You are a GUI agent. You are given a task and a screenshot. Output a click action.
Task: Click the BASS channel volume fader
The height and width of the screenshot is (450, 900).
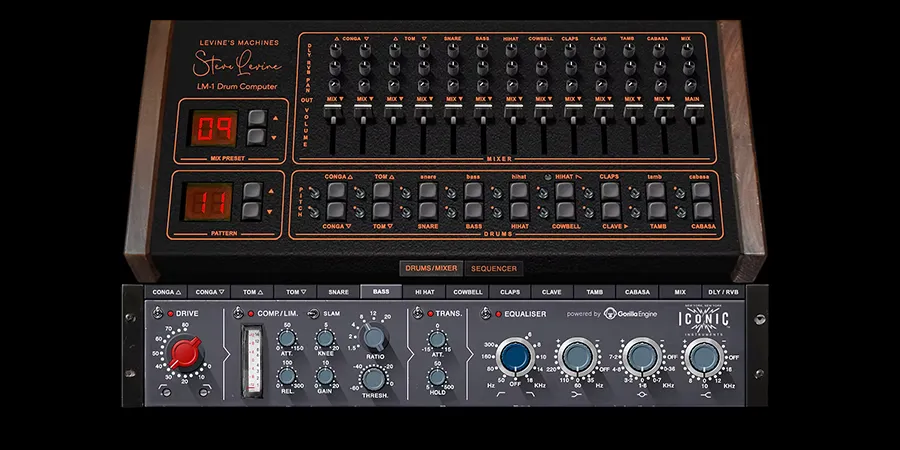pos(483,112)
